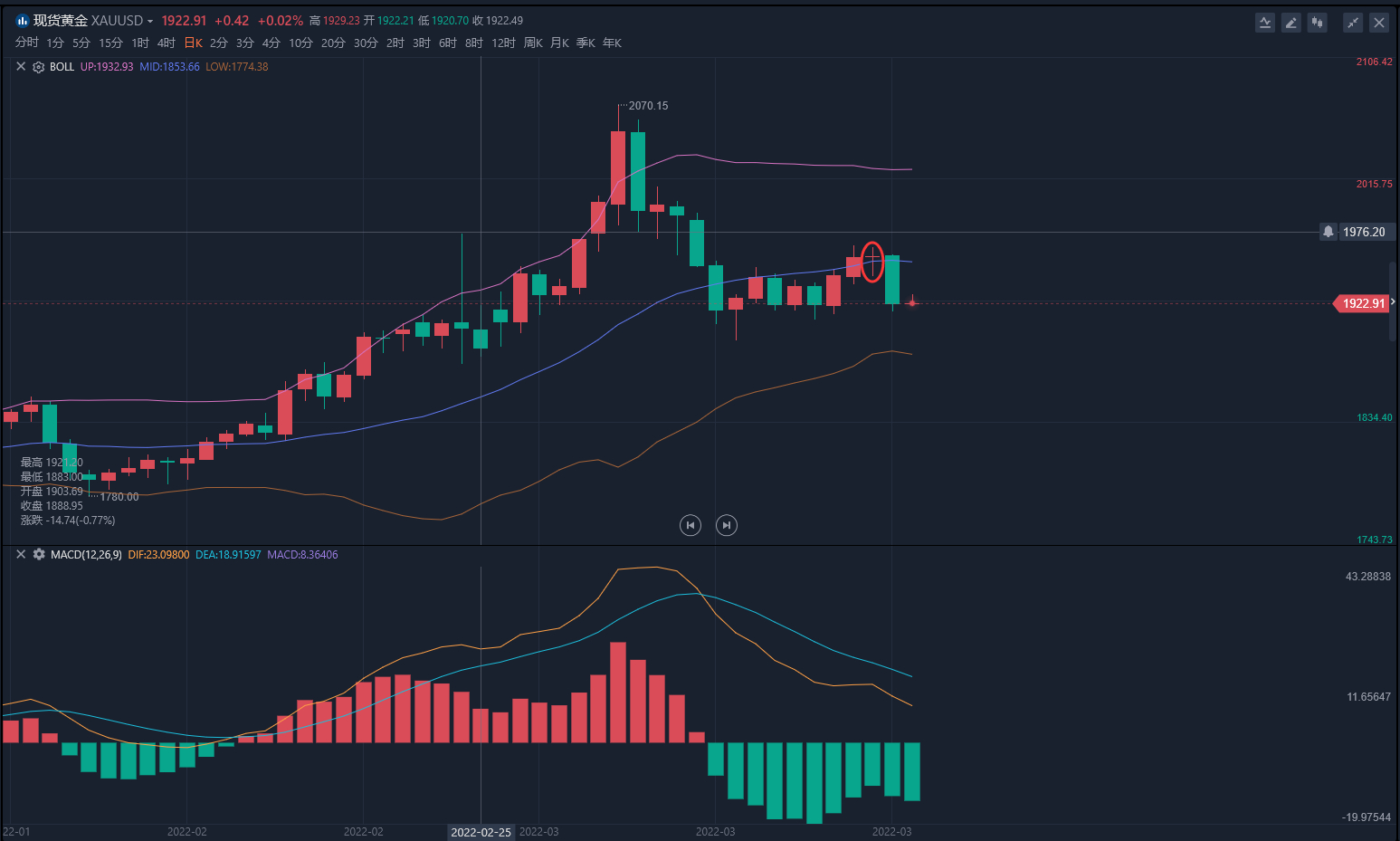Click the +0.02% change percentage
This screenshot has height=841, width=1400.
(x=280, y=20)
